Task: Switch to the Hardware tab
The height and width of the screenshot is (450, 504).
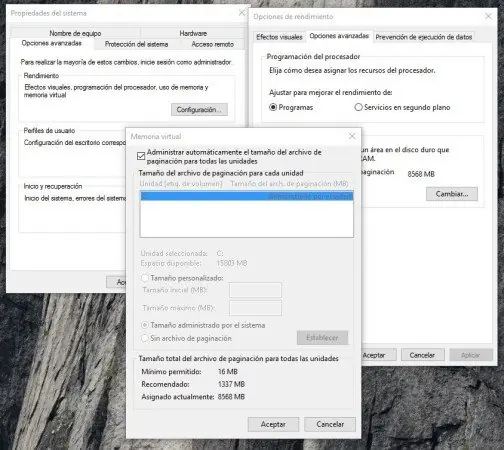Action: coord(193,33)
